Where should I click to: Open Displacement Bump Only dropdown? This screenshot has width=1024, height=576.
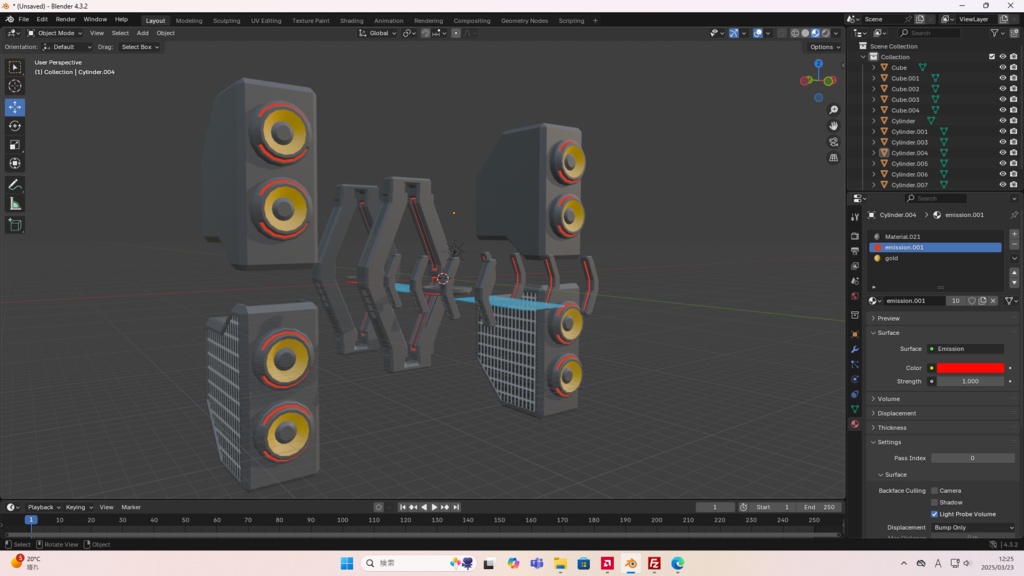973,528
